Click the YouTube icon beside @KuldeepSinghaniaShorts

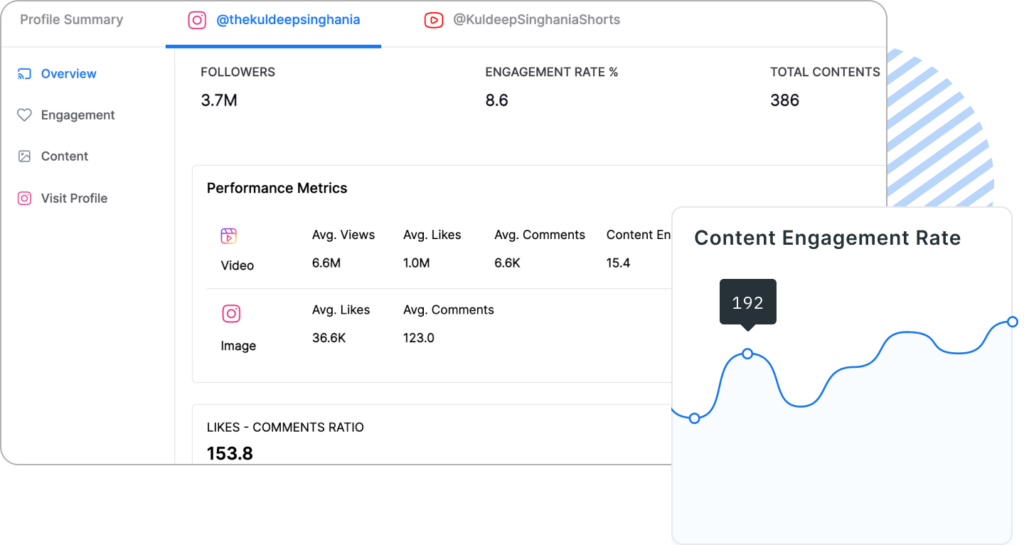point(434,20)
